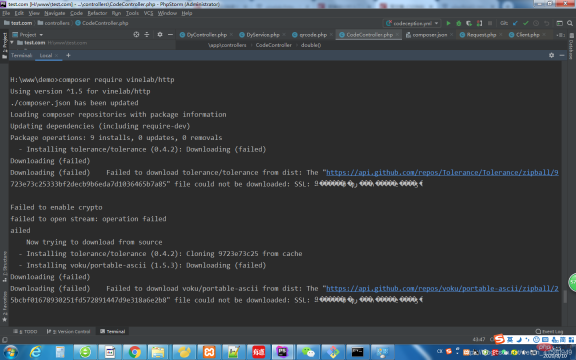Toggle the TODO tool window
The width and height of the screenshot is (576, 360).
coord(25,331)
